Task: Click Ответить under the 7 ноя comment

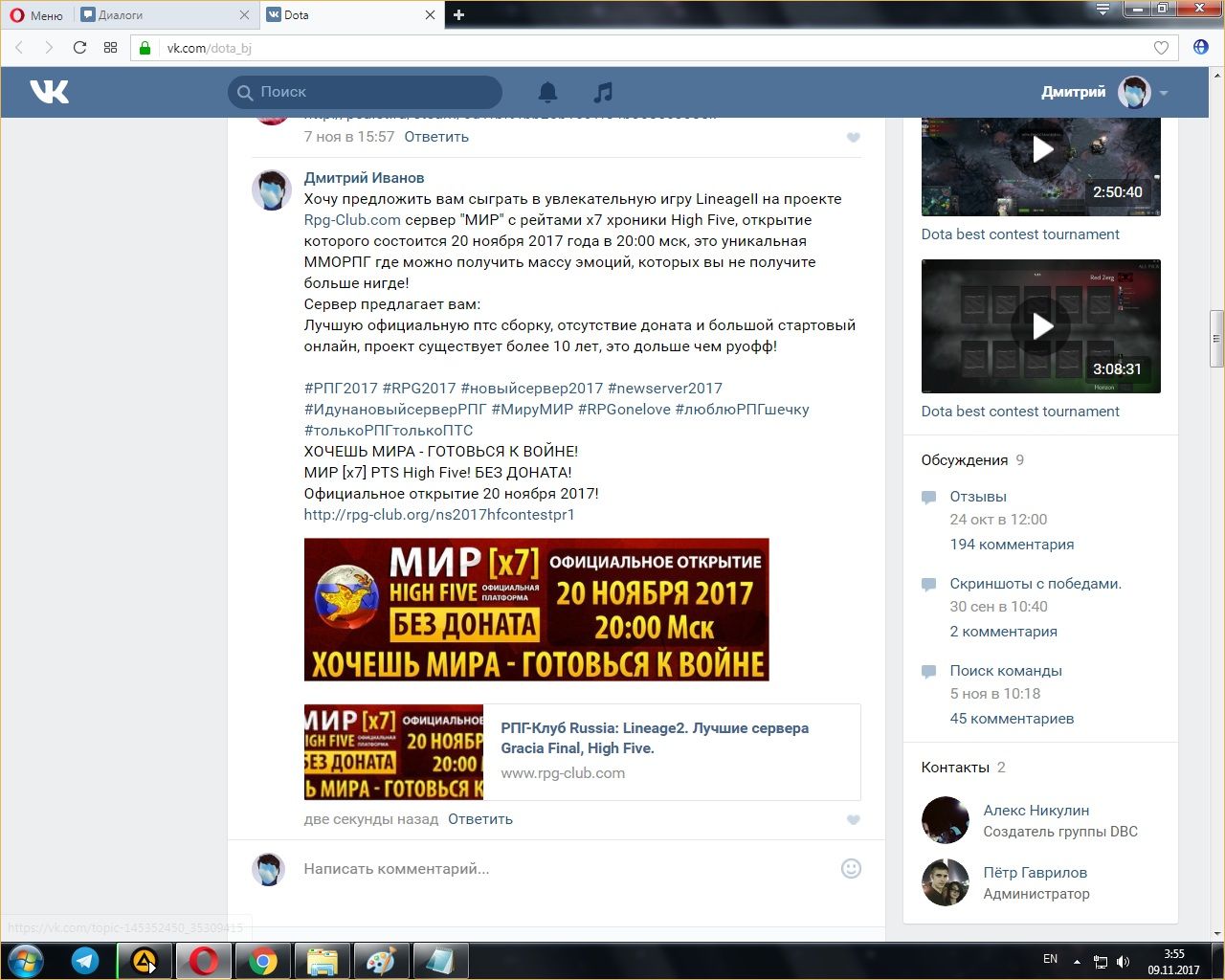Action: 436,137
